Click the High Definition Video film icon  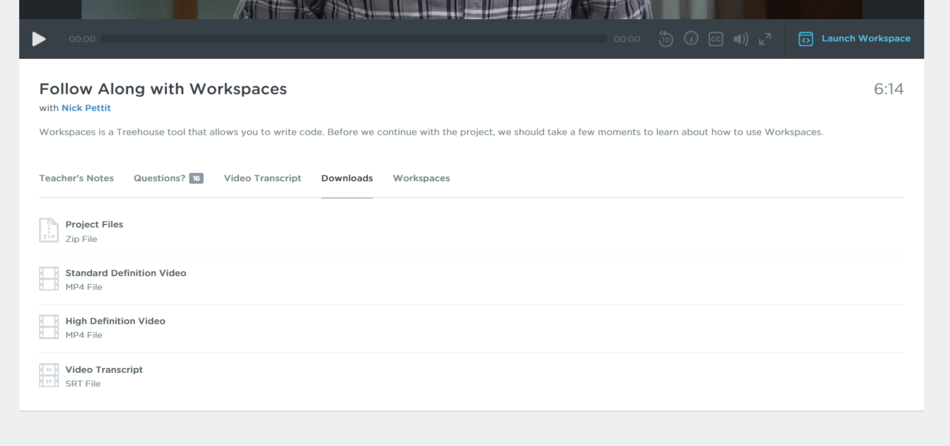coord(49,327)
